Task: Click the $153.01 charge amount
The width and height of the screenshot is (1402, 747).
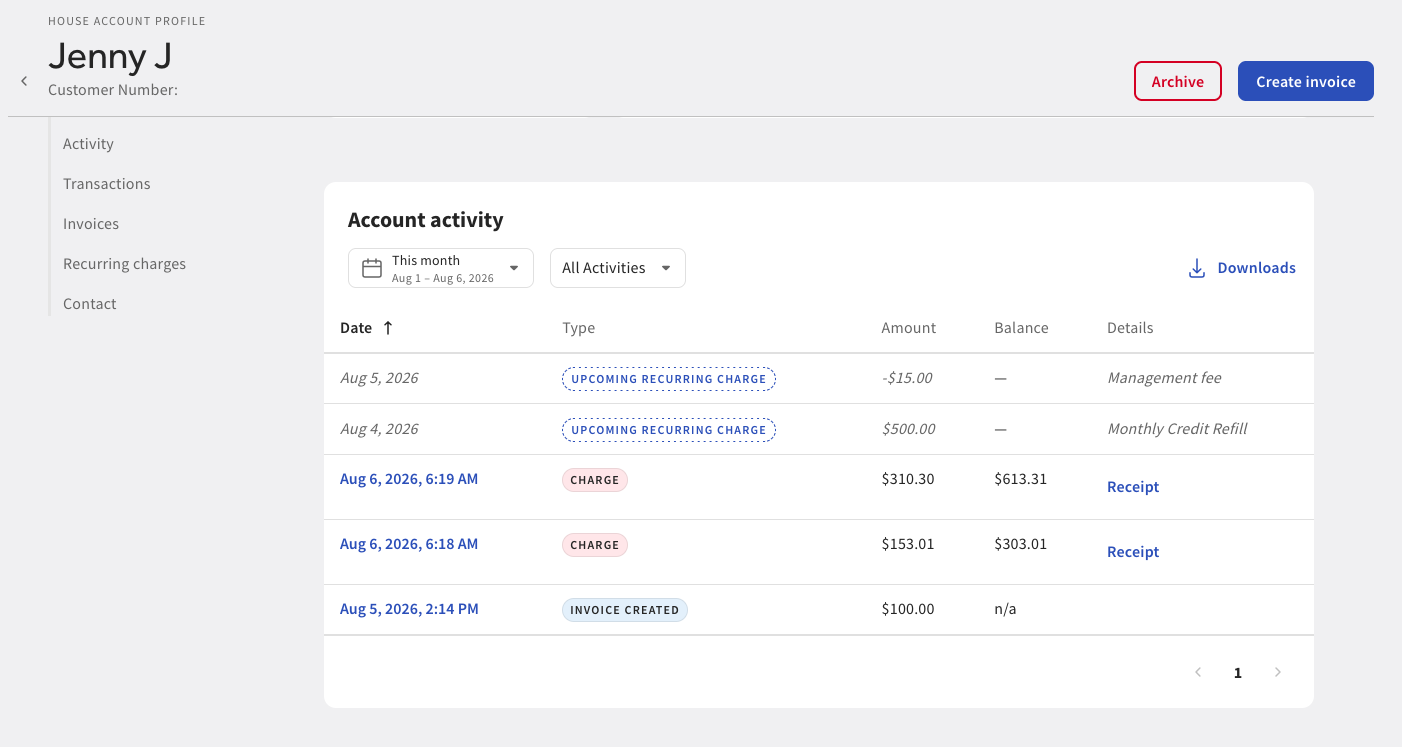Action: pos(908,544)
